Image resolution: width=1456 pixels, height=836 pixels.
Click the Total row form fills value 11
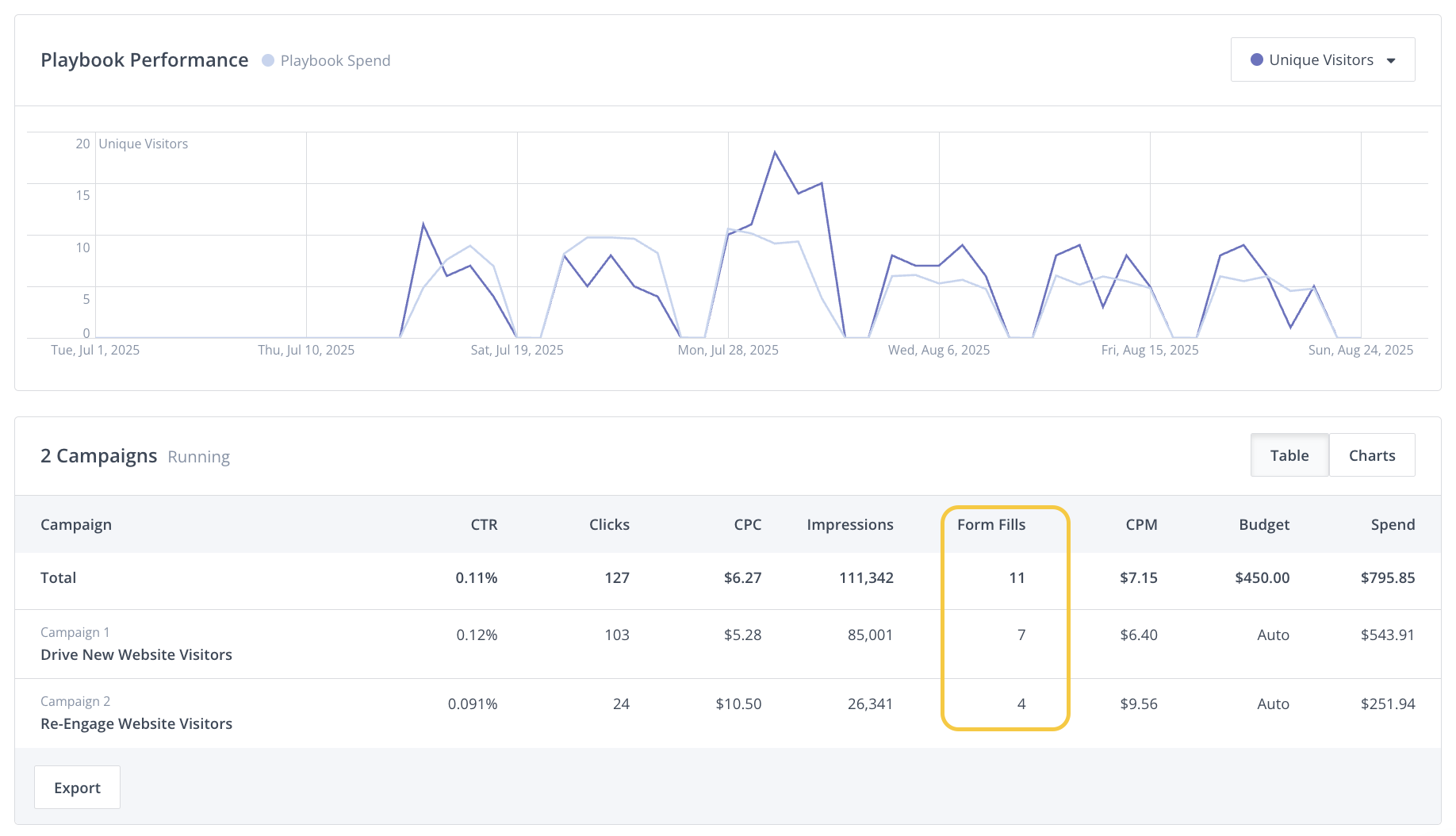tap(1017, 577)
